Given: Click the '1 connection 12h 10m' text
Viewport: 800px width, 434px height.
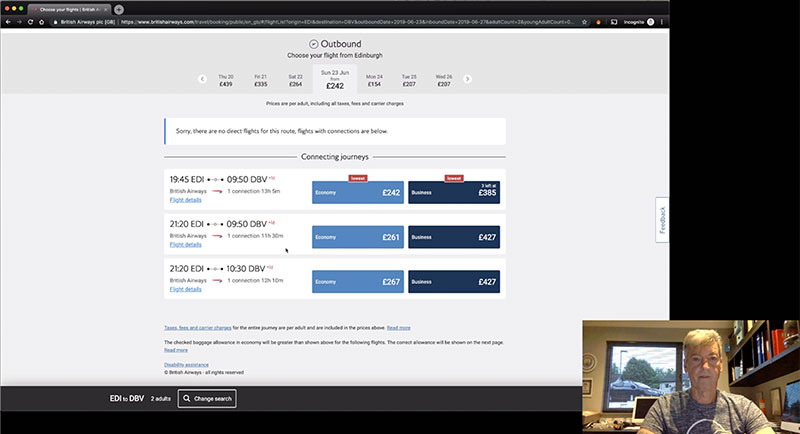Looking at the screenshot, I should coord(255,280).
